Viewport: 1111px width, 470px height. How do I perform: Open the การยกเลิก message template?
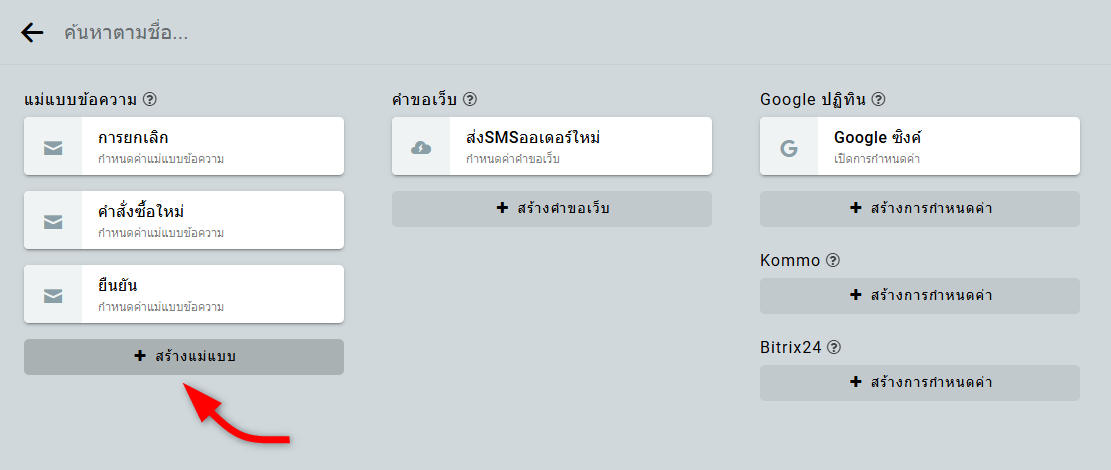[210, 146]
